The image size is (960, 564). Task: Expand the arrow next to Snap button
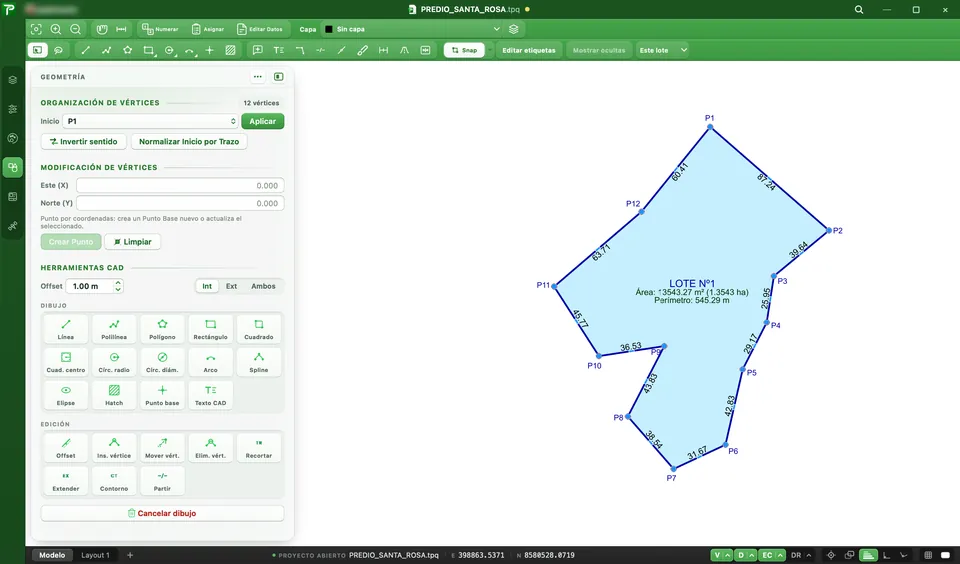[x=489, y=50]
